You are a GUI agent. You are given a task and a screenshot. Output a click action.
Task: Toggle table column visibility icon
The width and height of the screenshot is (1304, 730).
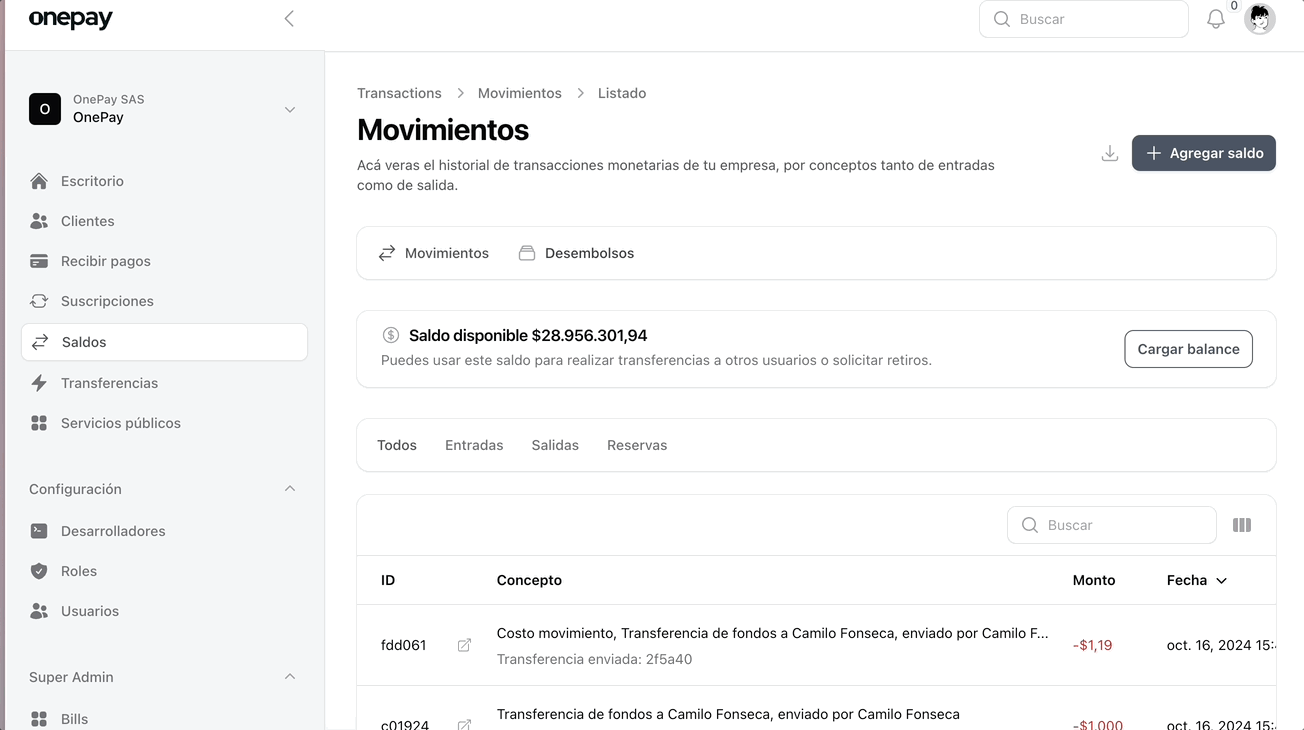[x=1241, y=525]
